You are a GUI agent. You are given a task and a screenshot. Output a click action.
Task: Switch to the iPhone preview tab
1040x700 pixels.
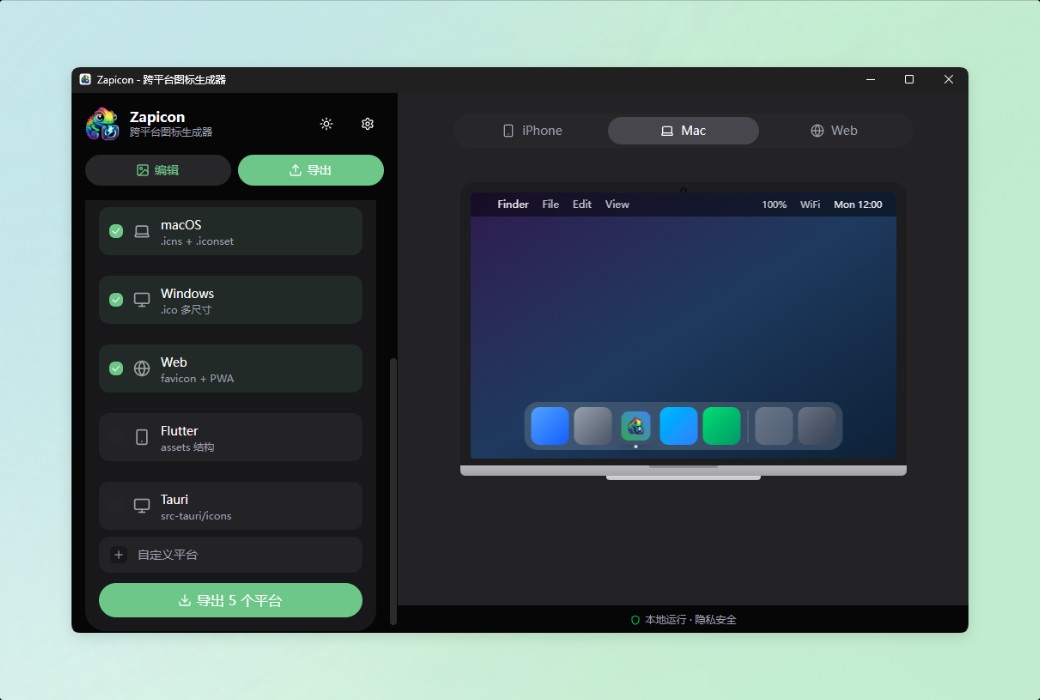pyautogui.click(x=532, y=130)
